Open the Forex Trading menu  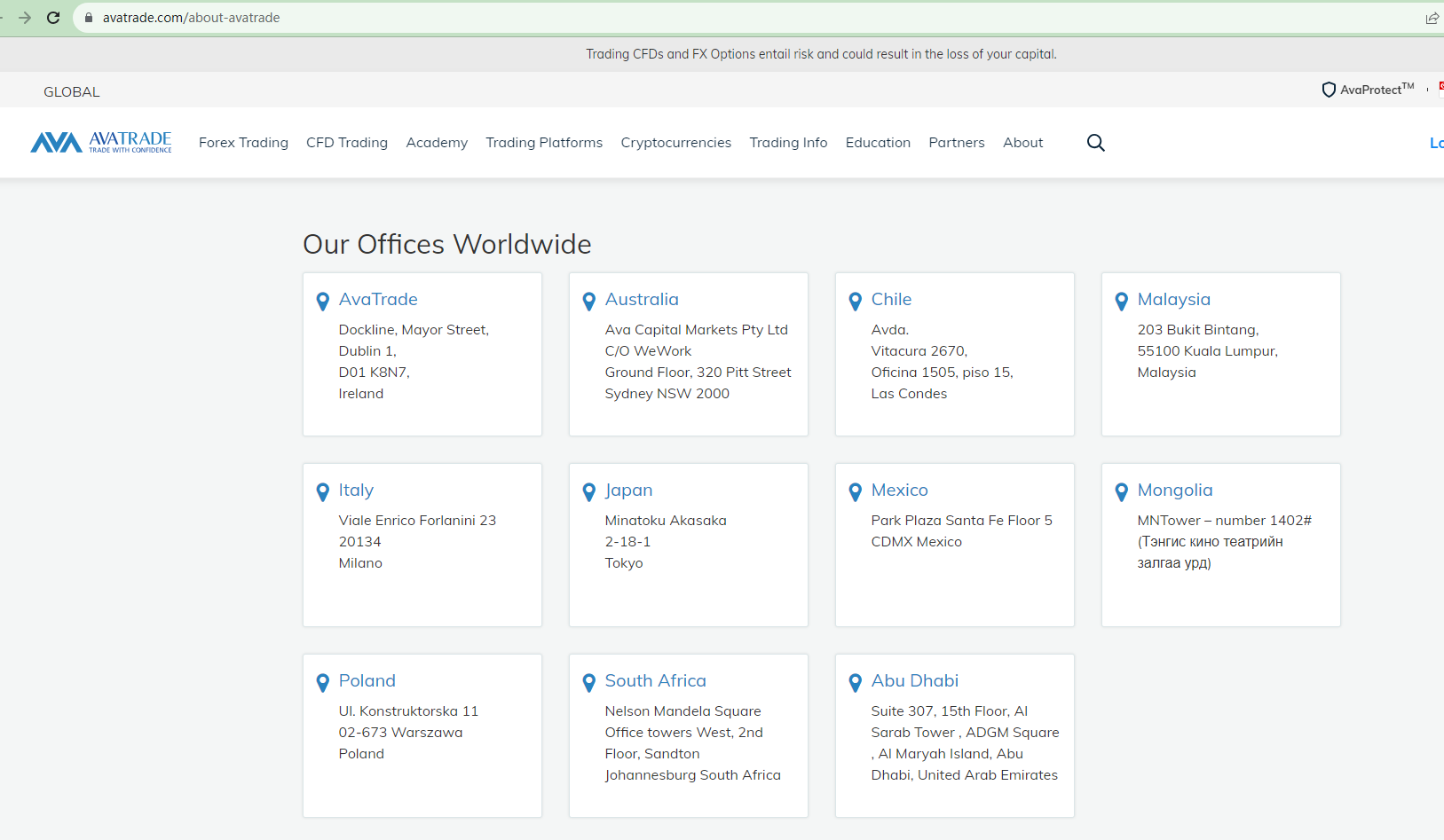243,143
